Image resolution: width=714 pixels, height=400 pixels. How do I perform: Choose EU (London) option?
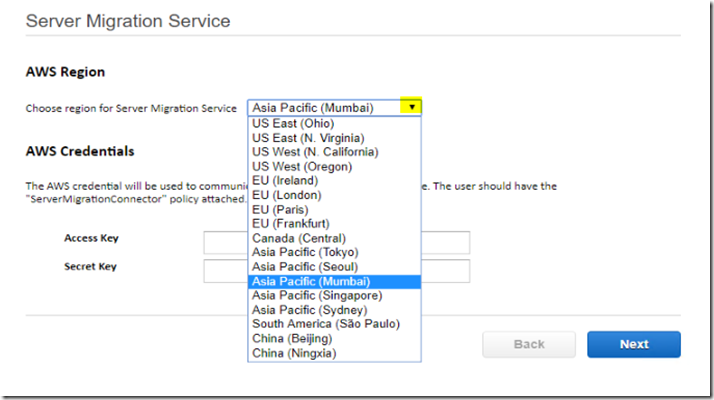click(x=334, y=195)
